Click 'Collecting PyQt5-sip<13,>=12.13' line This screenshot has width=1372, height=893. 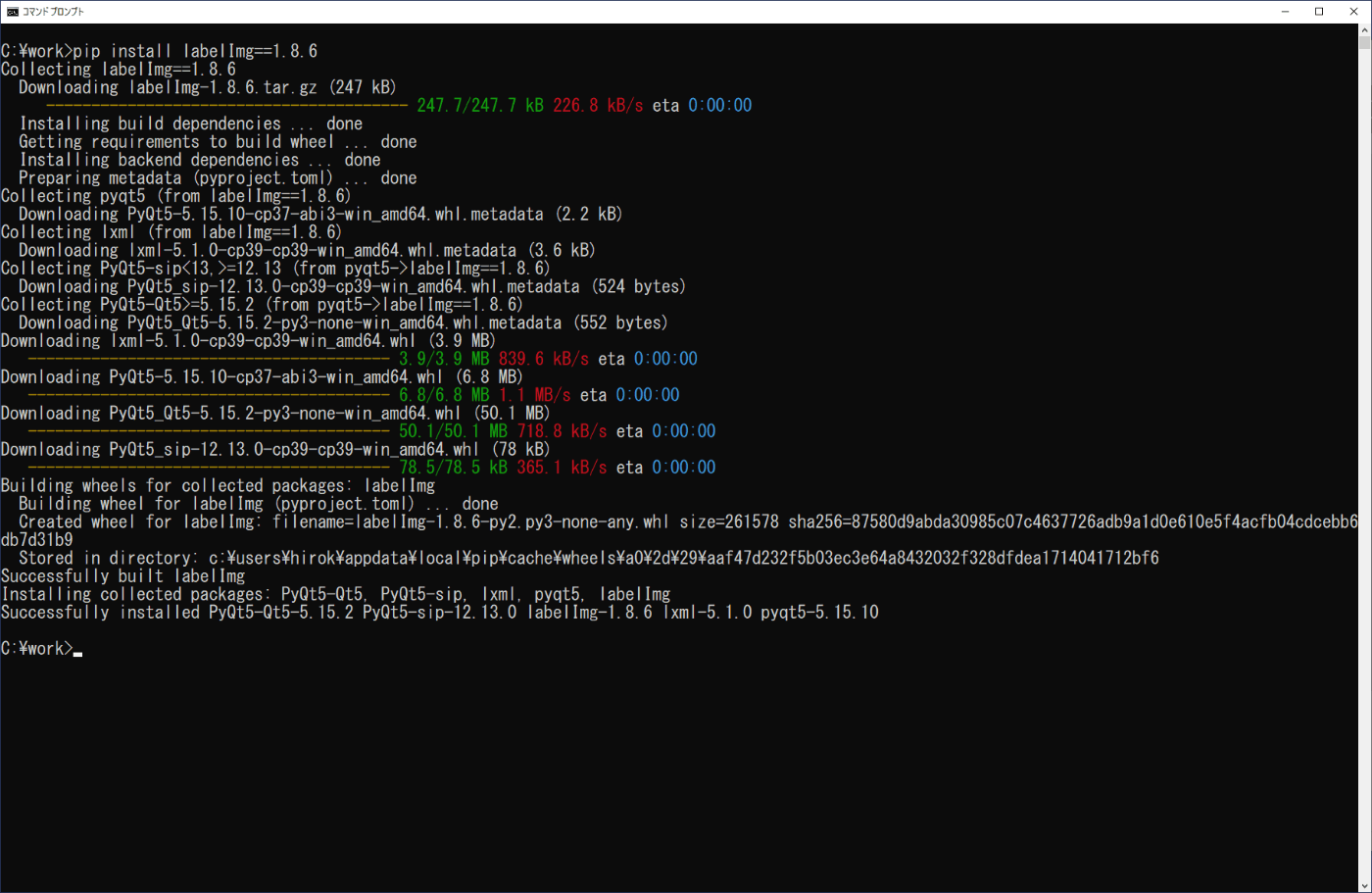275,269
